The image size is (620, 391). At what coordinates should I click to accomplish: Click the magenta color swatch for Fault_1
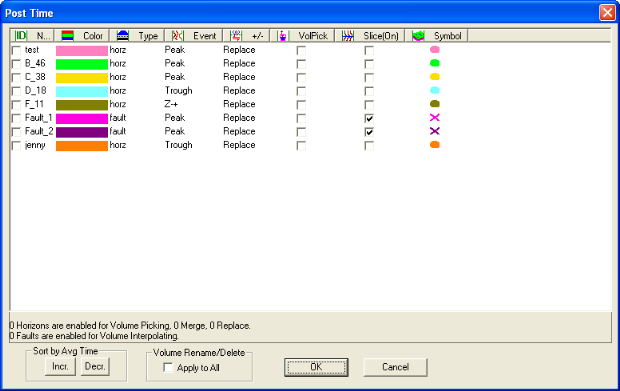(x=82, y=118)
